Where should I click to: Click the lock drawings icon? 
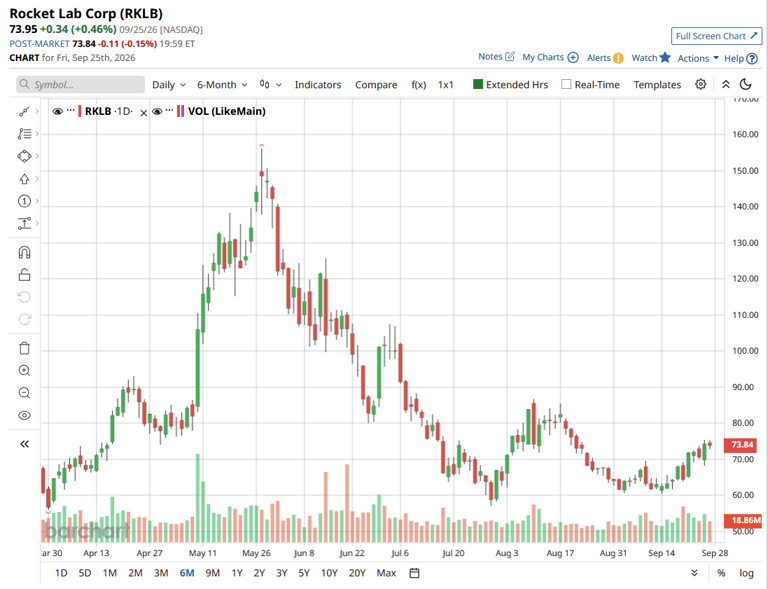coord(24,275)
